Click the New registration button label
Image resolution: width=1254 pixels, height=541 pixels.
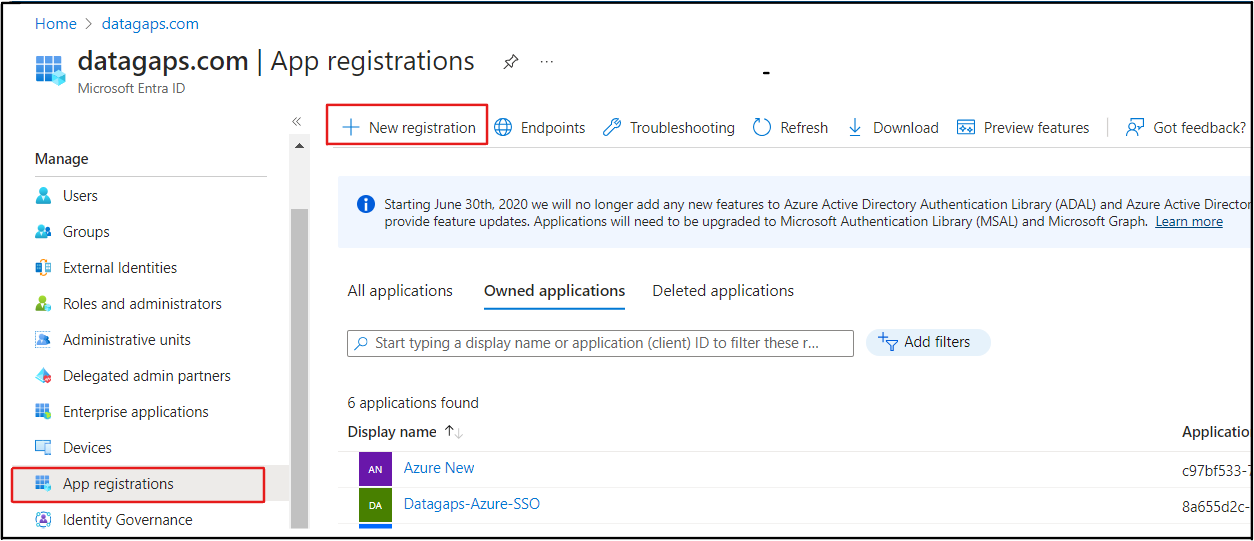[x=422, y=128]
